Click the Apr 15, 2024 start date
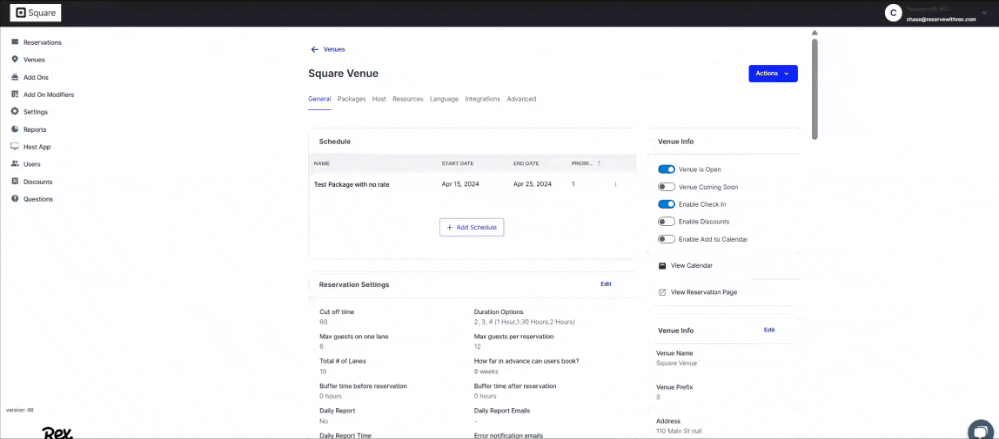 [x=460, y=184]
